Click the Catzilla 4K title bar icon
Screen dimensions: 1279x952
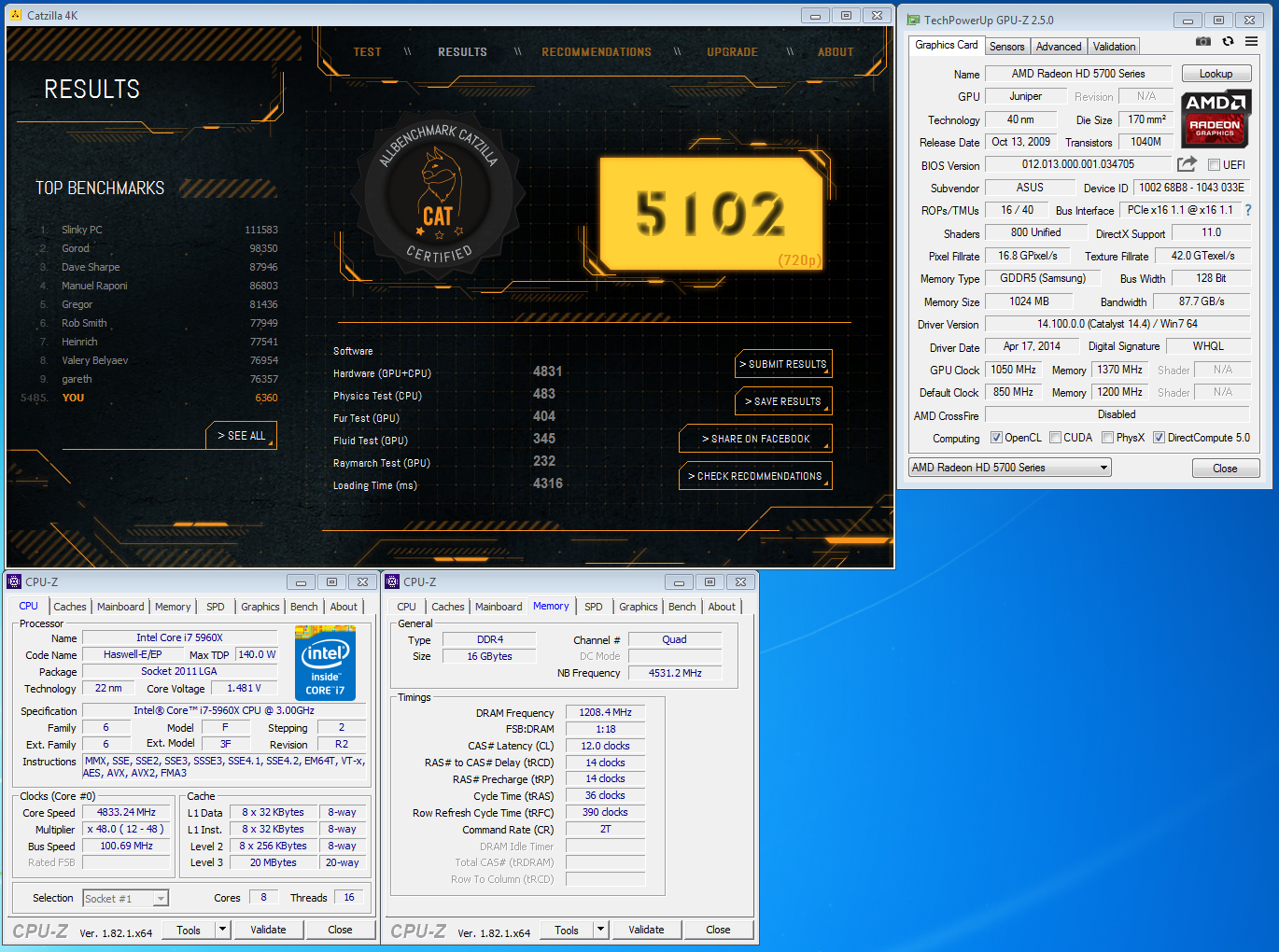15,15
